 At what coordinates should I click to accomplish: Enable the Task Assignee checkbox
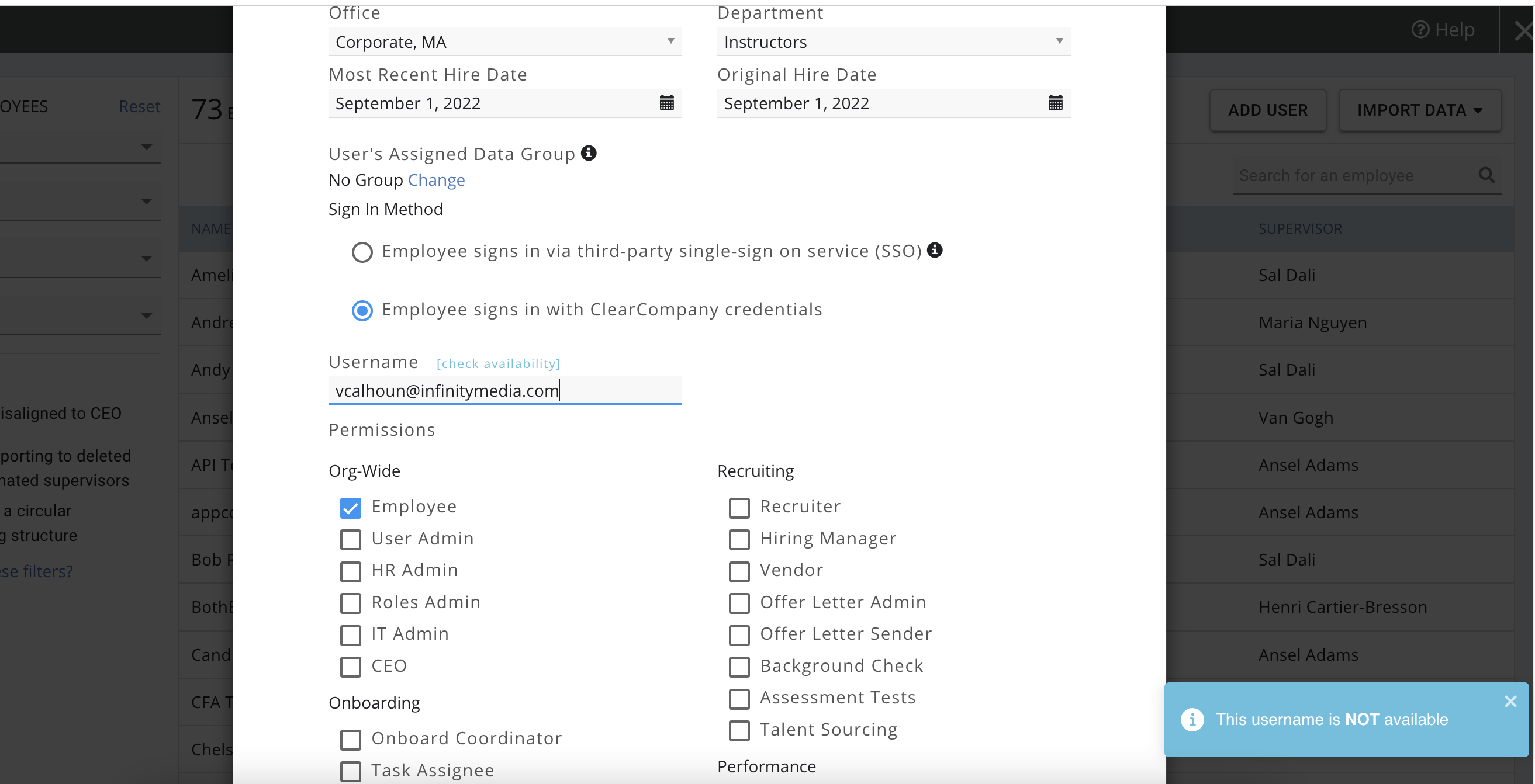[x=350, y=772]
